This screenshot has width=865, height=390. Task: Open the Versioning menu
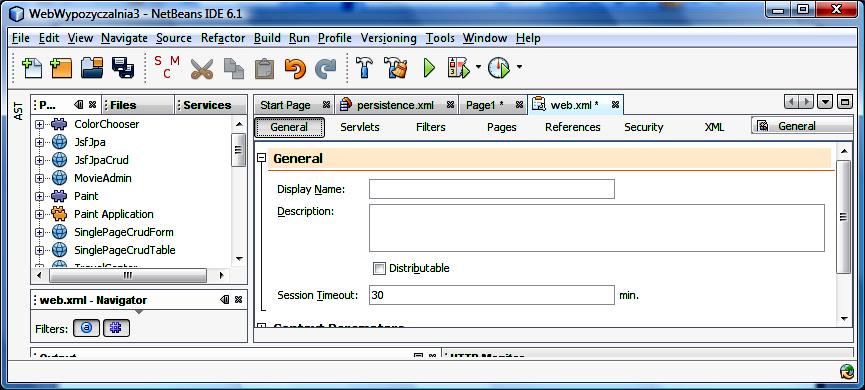point(388,38)
